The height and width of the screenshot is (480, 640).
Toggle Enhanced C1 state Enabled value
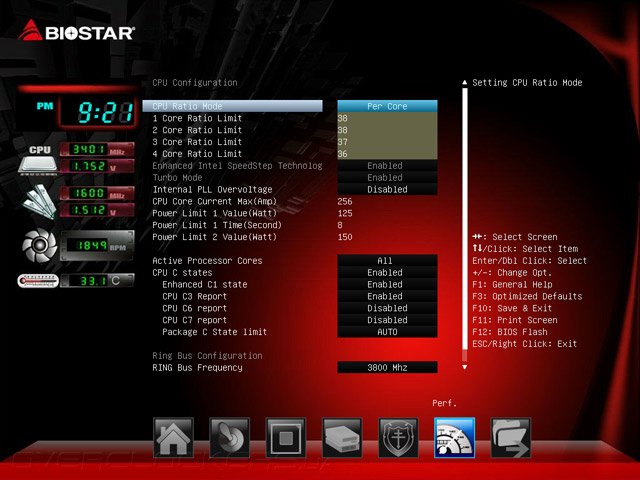pos(387,284)
